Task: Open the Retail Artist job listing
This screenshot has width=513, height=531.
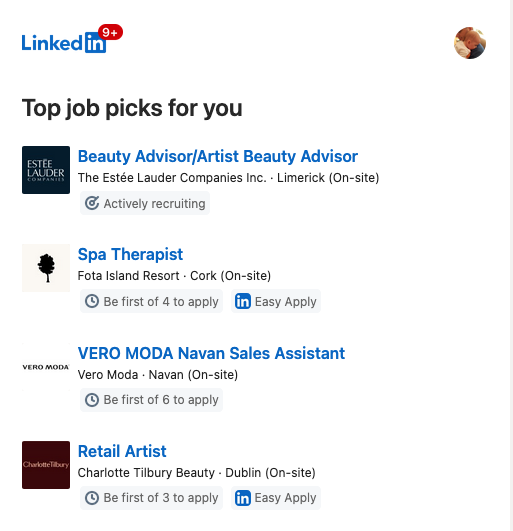Action: [x=122, y=451]
